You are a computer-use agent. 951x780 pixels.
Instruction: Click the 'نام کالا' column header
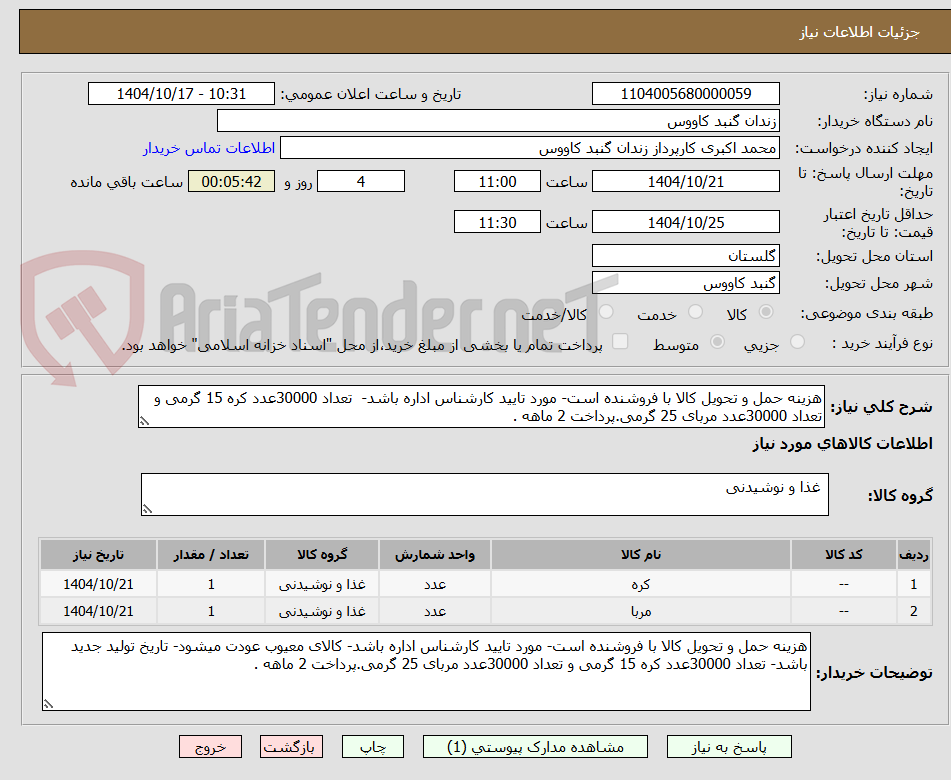pos(640,554)
